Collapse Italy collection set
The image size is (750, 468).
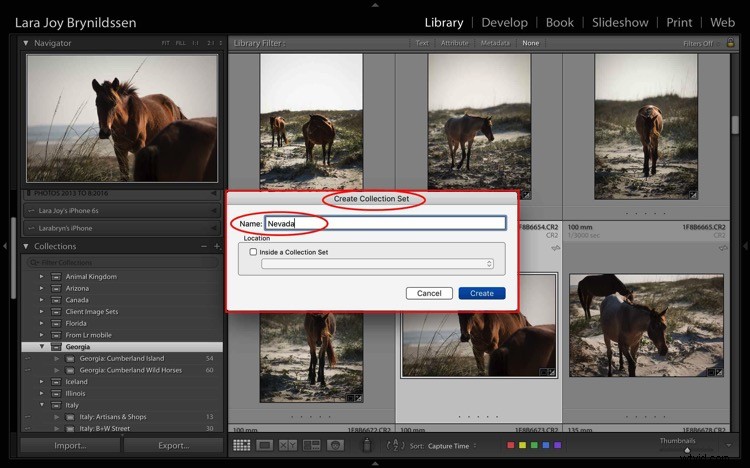[42, 405]
